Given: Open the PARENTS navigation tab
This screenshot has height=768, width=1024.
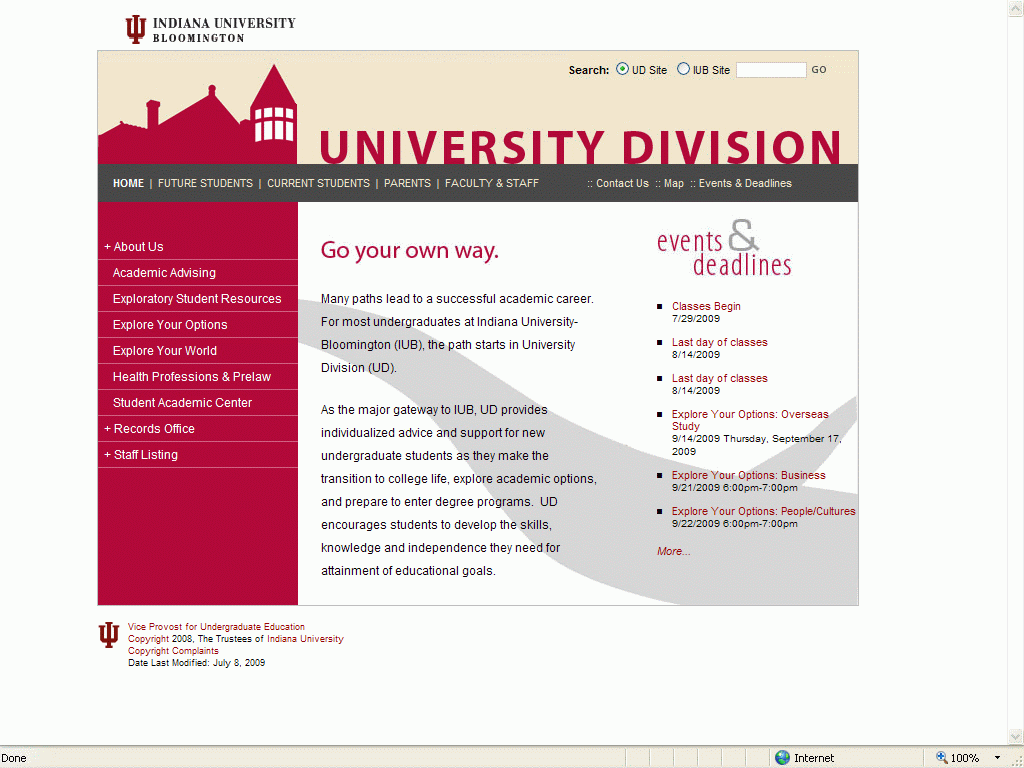Looking at the screenshot, I should point(407,184).
